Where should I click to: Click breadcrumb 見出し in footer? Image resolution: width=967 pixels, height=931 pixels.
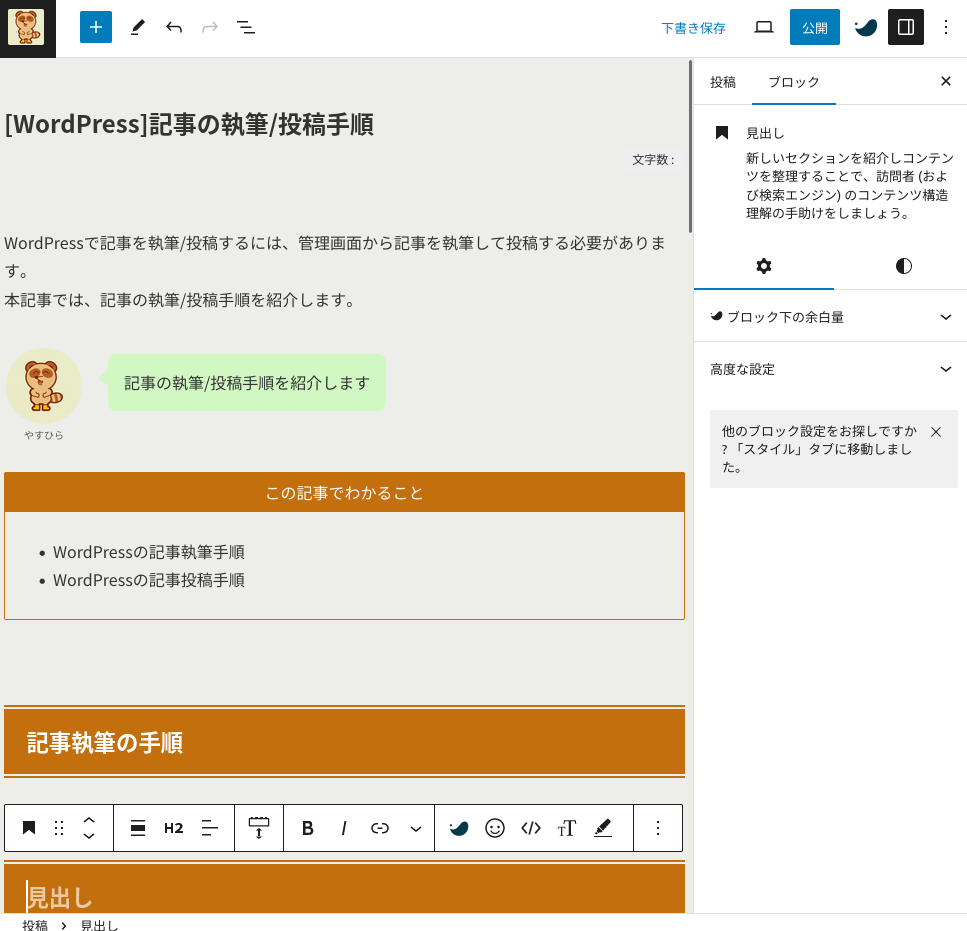(99, 925)
